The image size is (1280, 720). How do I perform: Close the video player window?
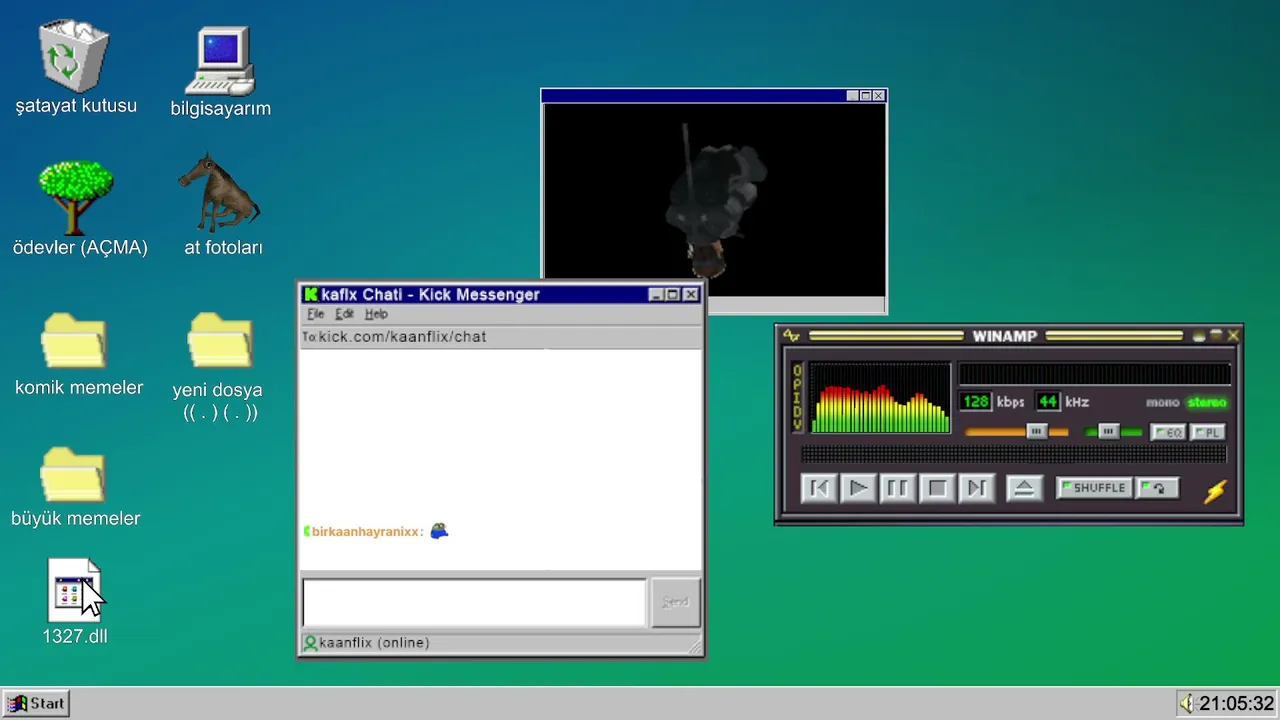(879, 96)
